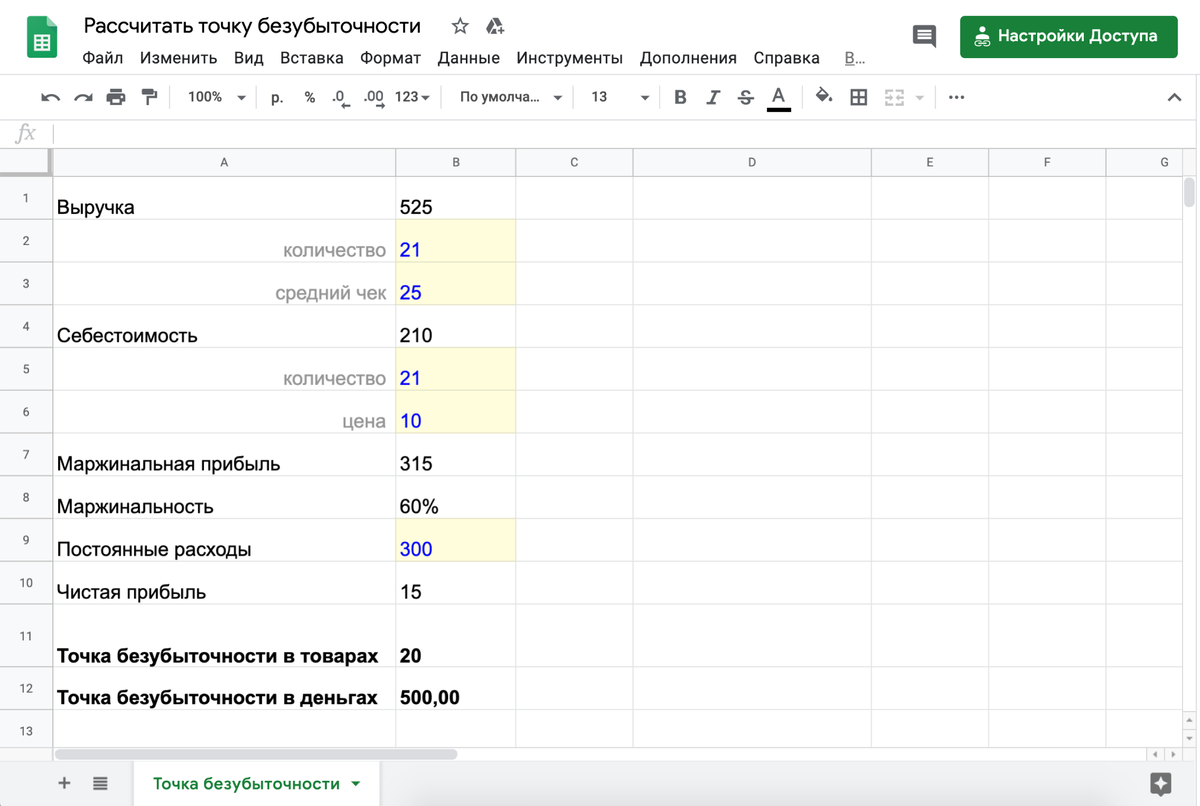The image size is (1200, 806).
Task: Open the sheet tab dropdown arrow
Action: [x=356, y=784]
